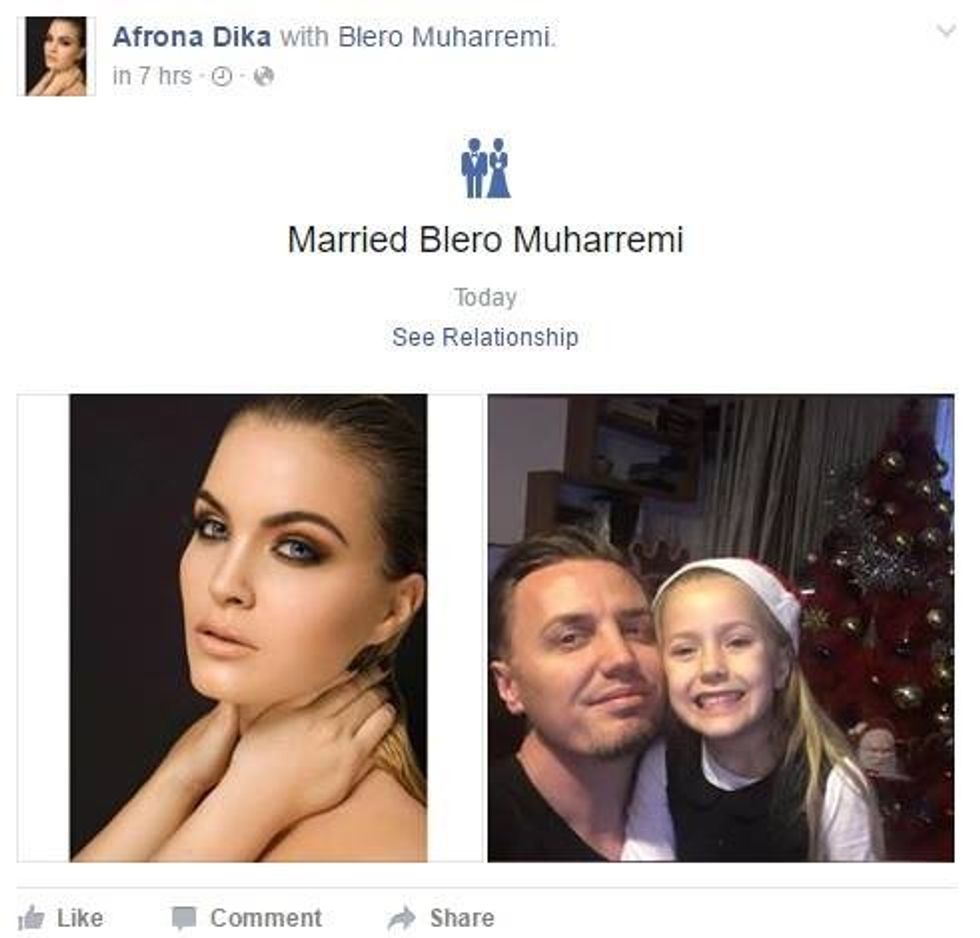
Task: Click the Comment button text
Action: tap(266, 918)
